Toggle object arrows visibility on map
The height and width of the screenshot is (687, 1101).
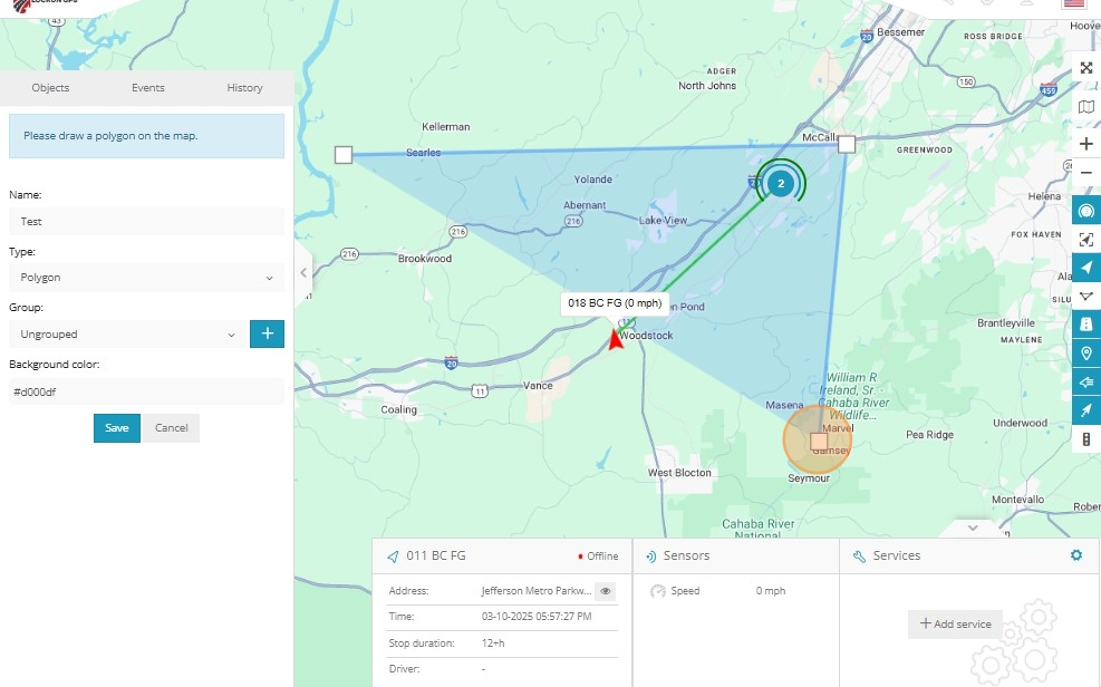pyautogui.click(x=1086, y=268)
